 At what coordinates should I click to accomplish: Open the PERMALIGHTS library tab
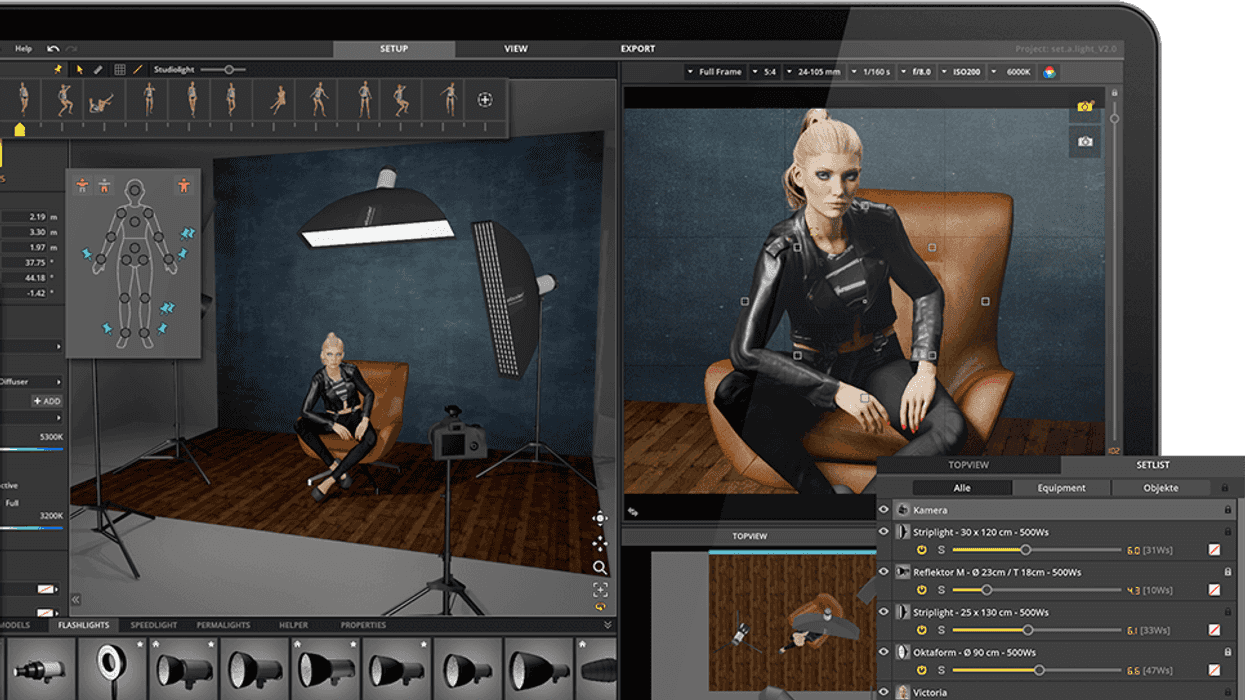click(223, 625)
